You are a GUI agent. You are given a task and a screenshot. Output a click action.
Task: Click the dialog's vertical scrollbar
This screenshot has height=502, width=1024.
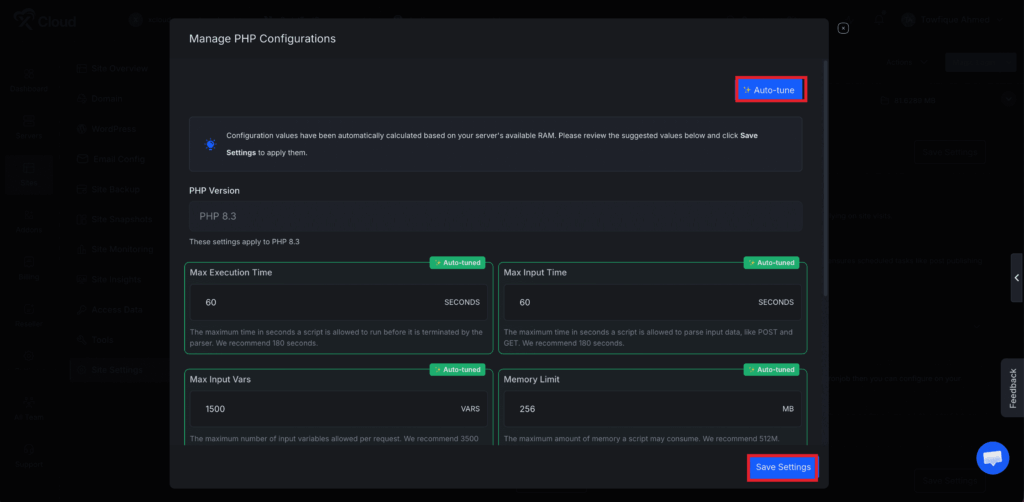pos(825,180)
